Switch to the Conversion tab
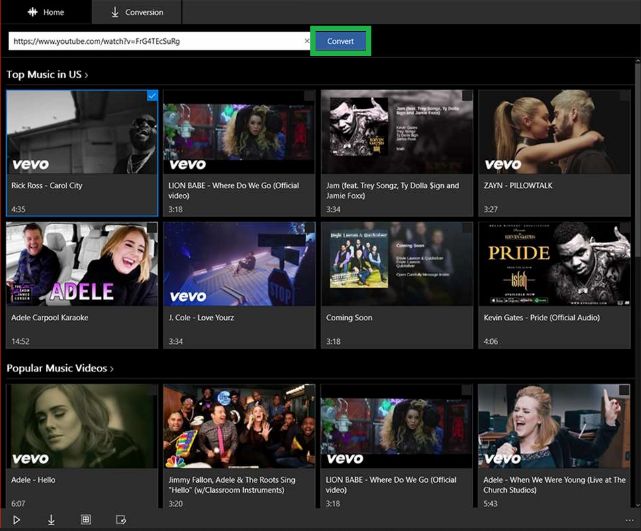Image resolution: width=641 pixels, height=531 pixels. coord(137,12)
